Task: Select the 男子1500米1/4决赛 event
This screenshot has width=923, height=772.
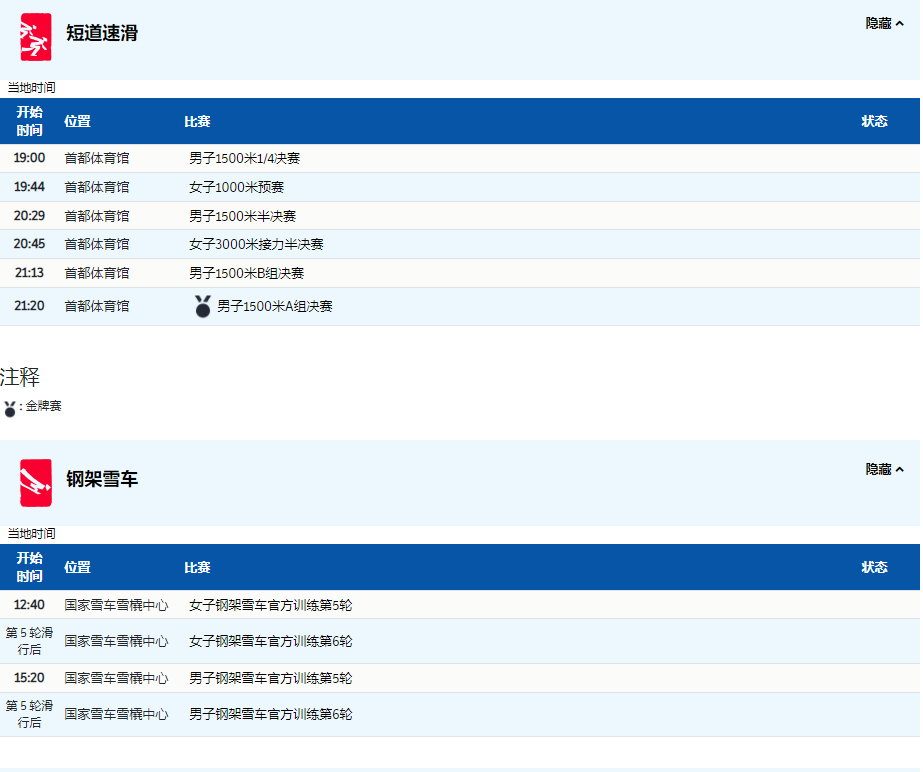Action: (x=244, y=158)
